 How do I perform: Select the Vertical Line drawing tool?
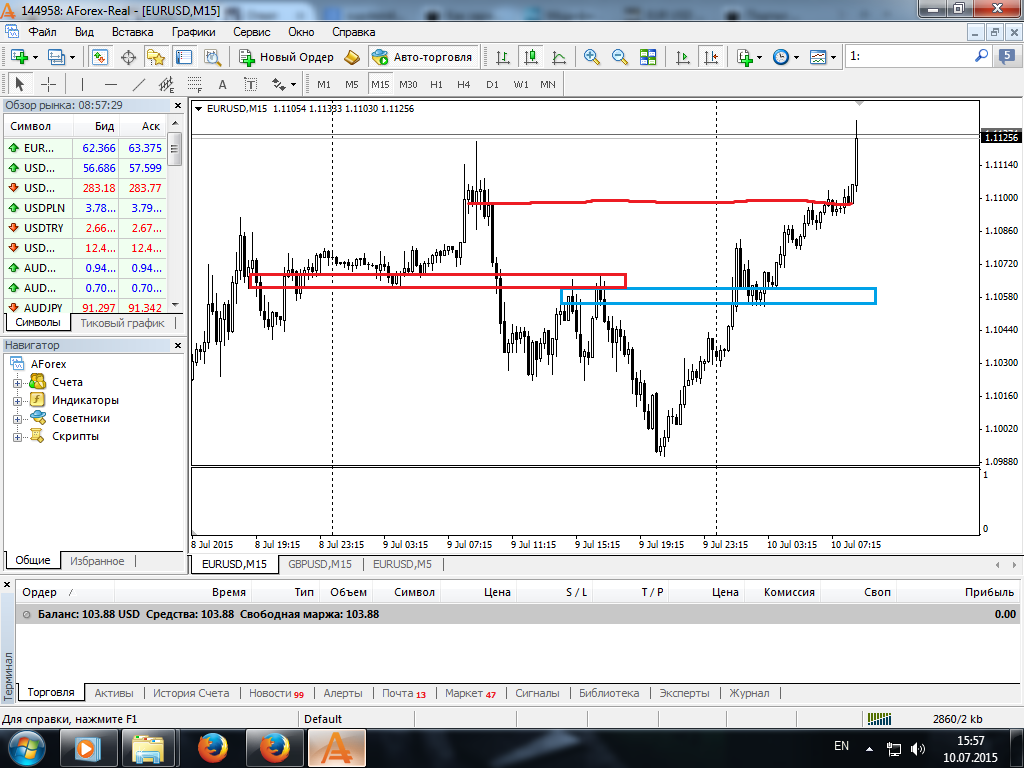(x=82, y=84)
